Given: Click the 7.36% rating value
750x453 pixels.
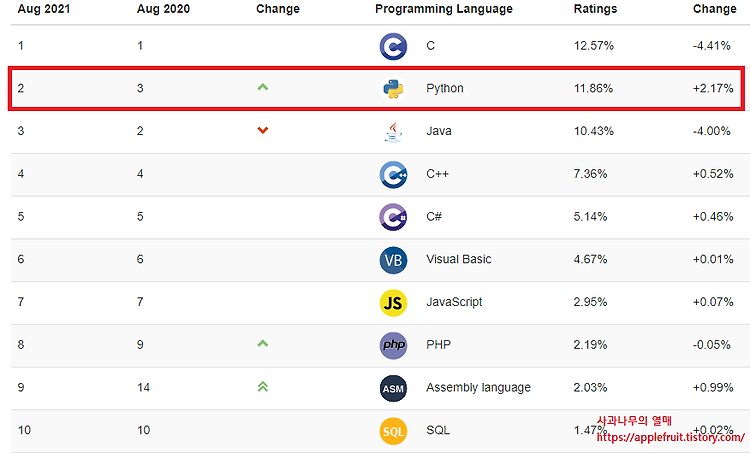Looking at the screenshot, I should (x=590, y=174).
